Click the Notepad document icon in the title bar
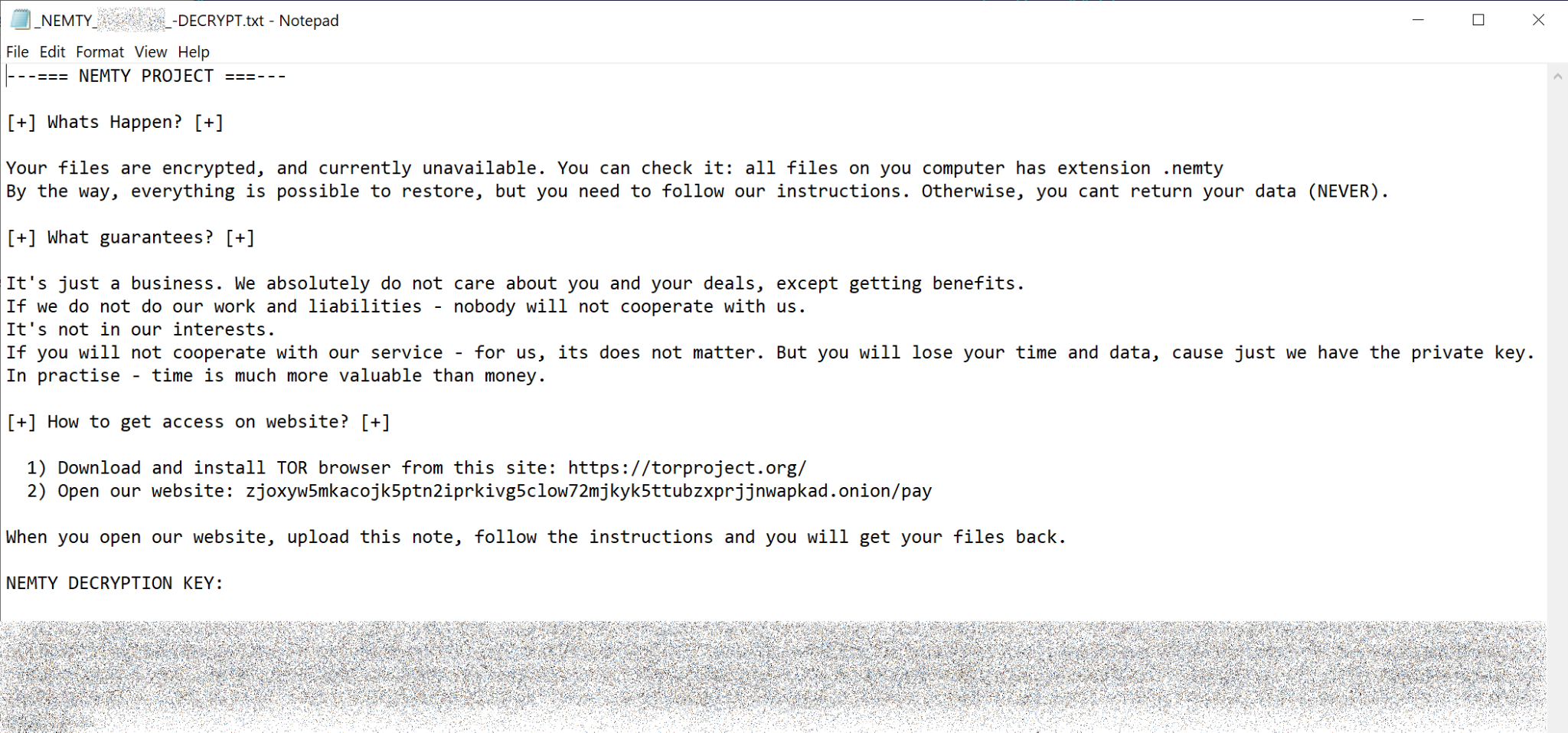This screenshot has height=733, width=1568. pyautogui.click(x=20, y=20)
